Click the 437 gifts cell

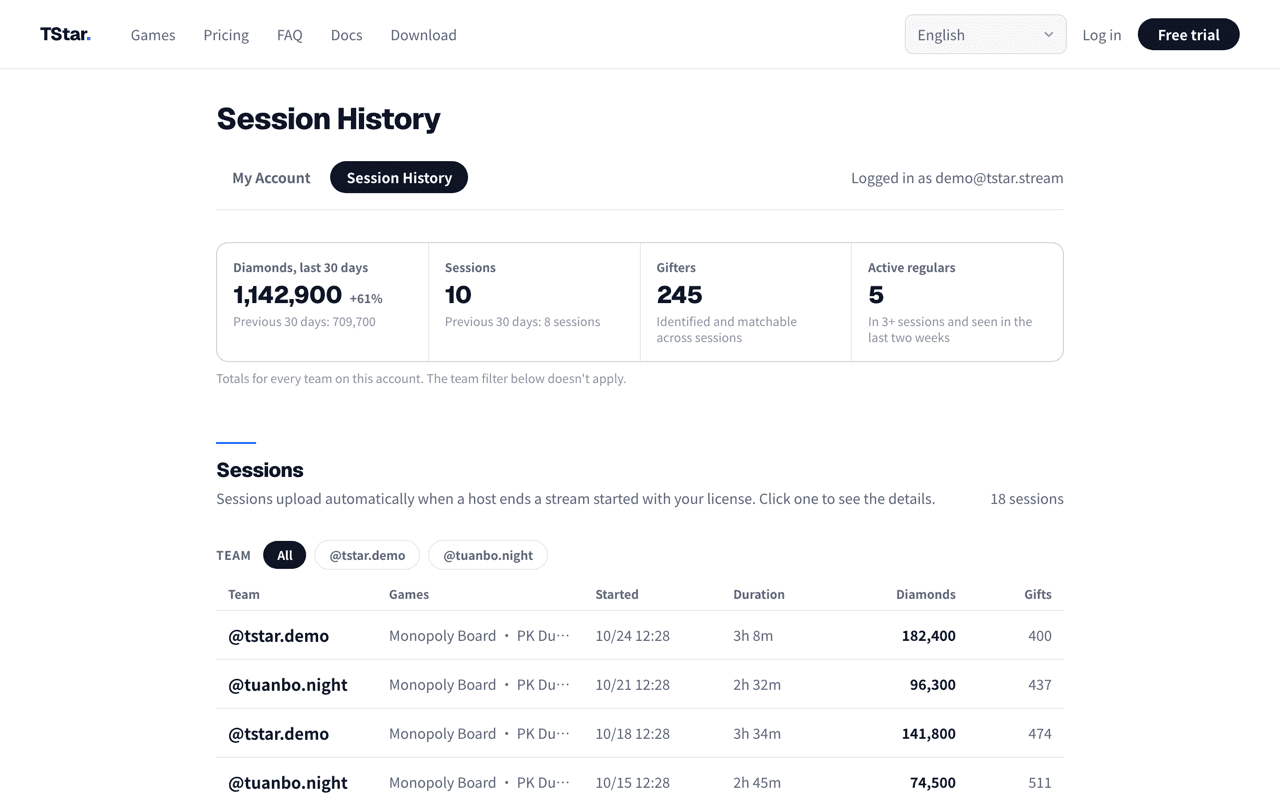point(1040,684)
